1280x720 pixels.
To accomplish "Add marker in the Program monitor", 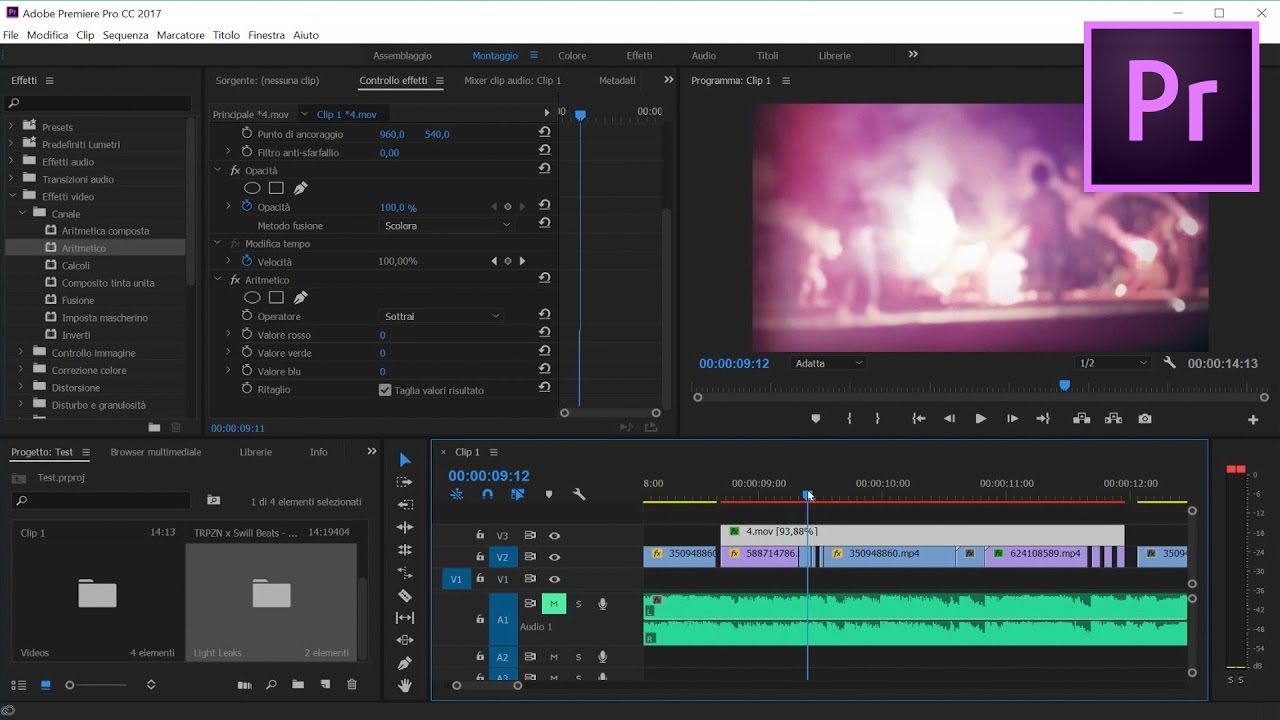I will coord(815,419).
